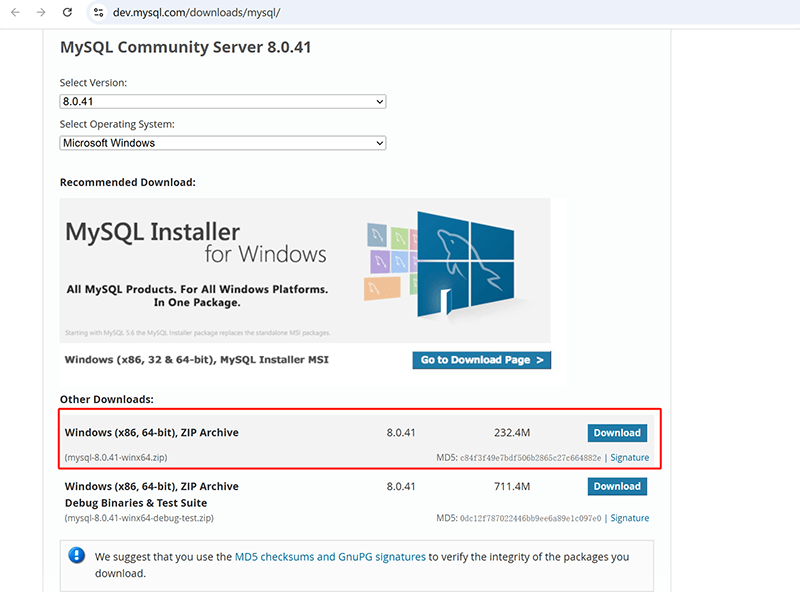Go forward to the next page
800x592 pixels.
[41, 12]
